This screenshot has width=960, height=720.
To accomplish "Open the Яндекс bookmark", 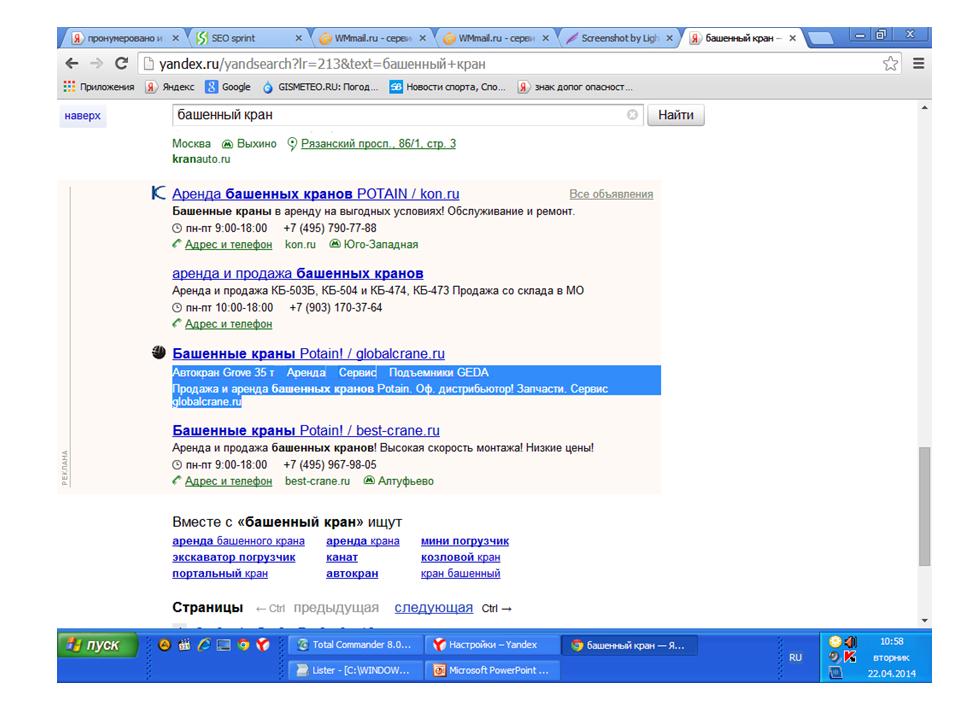I will [170, 87].
